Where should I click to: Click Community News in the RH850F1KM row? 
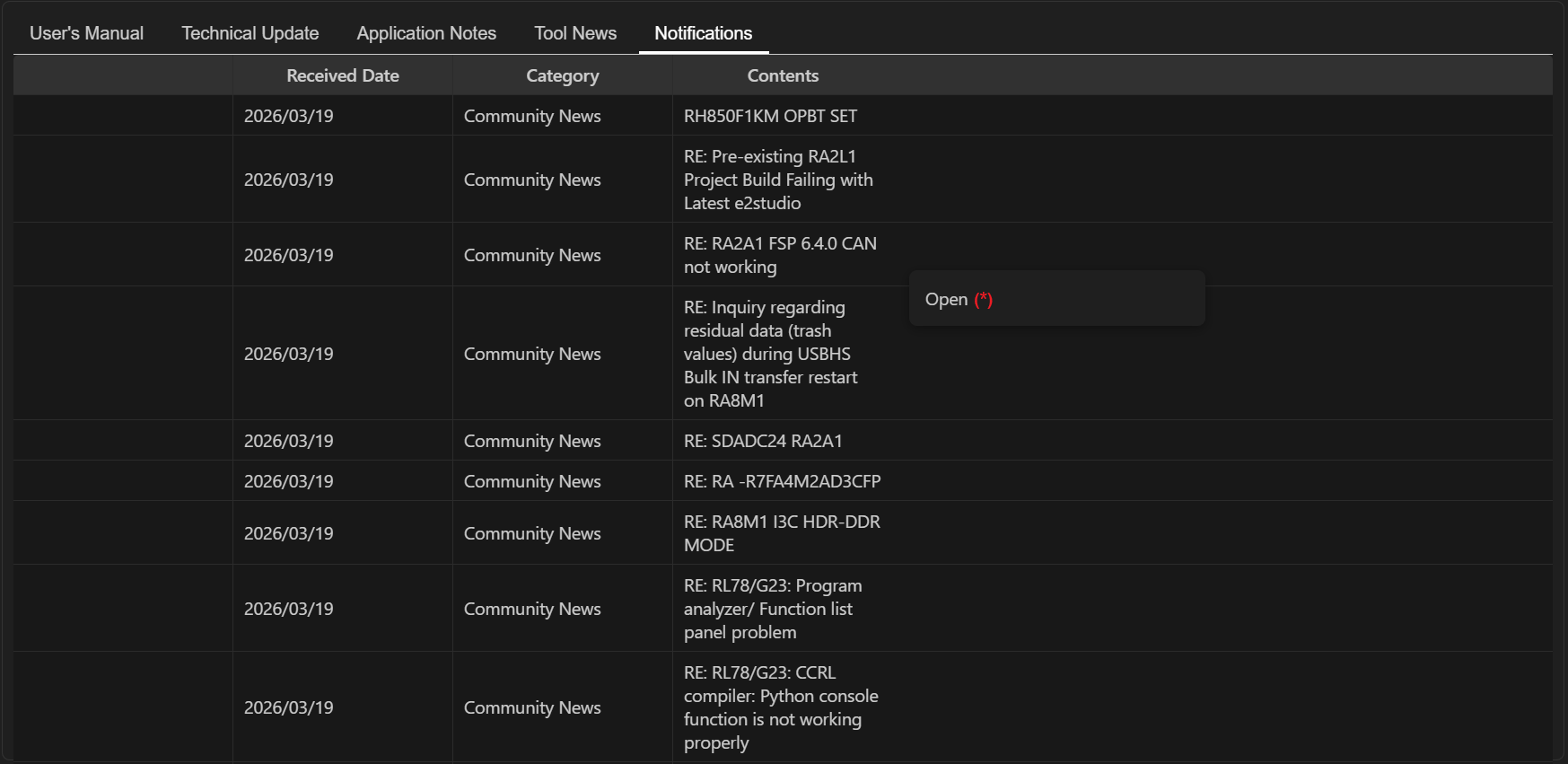pyautogui.click(x=532, y=116)
